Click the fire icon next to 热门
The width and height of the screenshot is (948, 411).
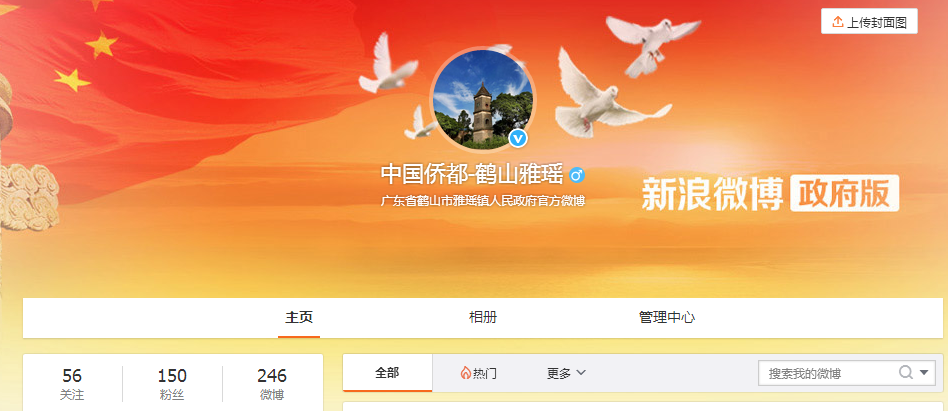465,373
